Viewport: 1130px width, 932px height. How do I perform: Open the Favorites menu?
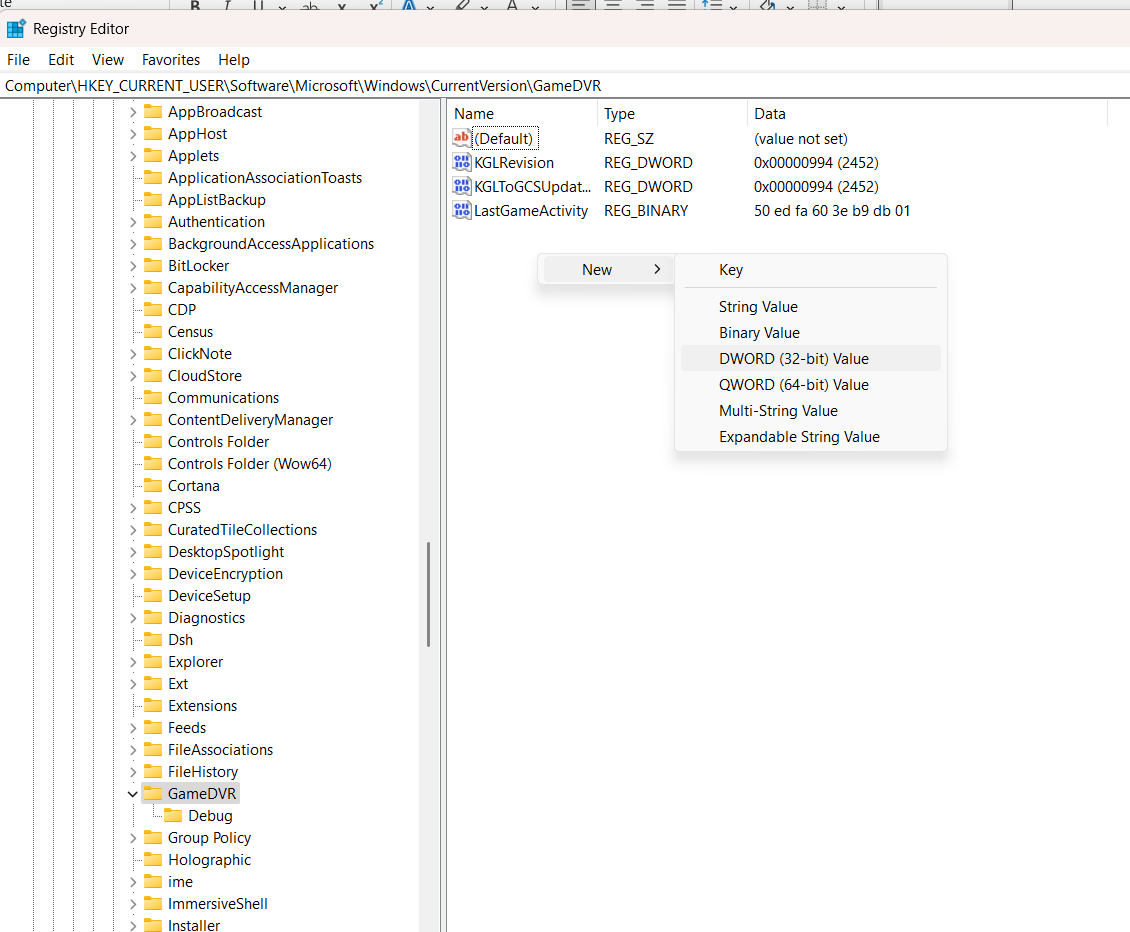pyautogui.click(x=171, y=60)
